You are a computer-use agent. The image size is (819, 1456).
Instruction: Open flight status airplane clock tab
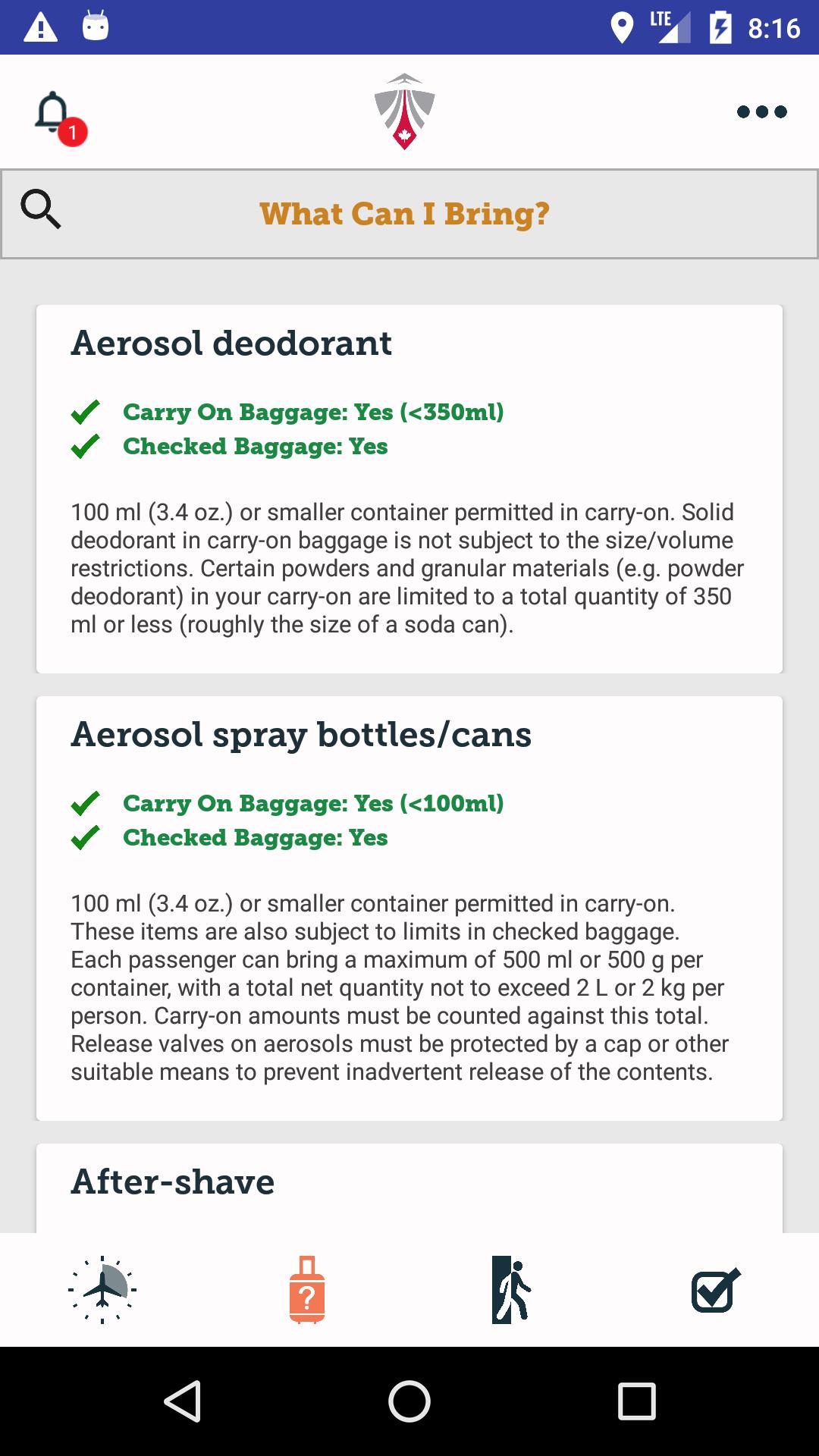[102, 1289]
